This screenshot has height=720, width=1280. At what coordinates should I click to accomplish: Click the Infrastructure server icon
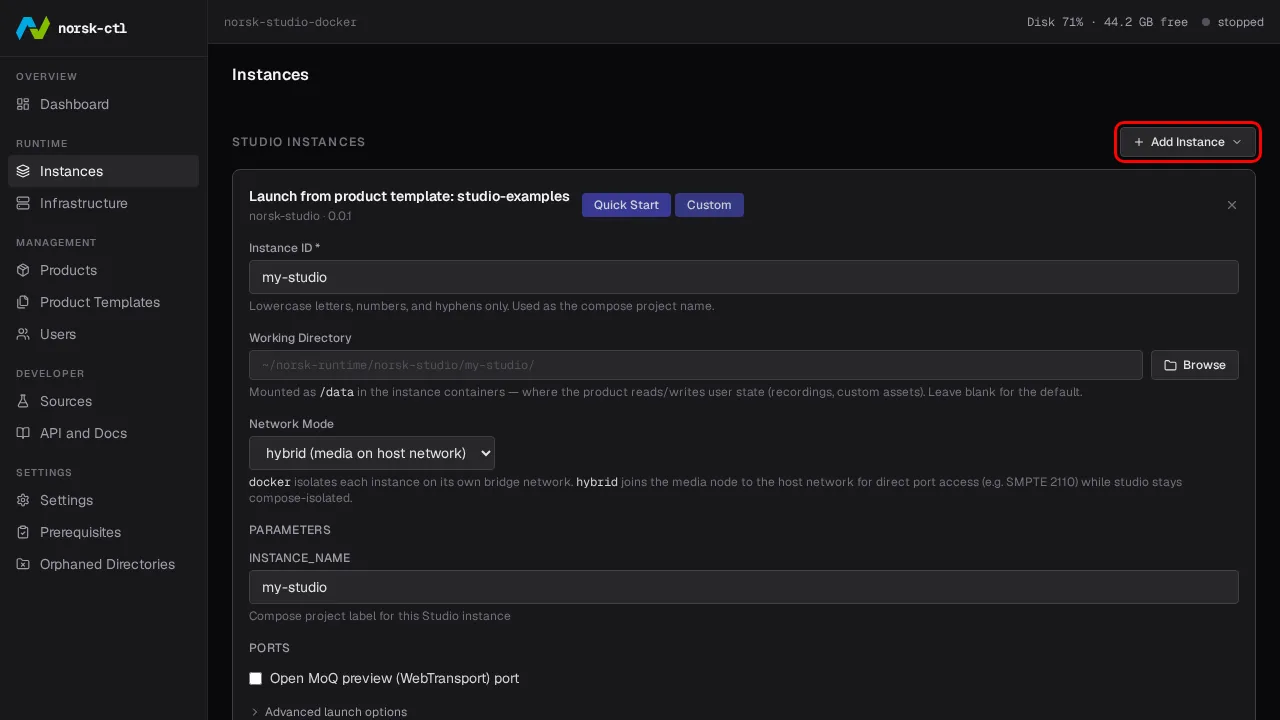(23, 203)
